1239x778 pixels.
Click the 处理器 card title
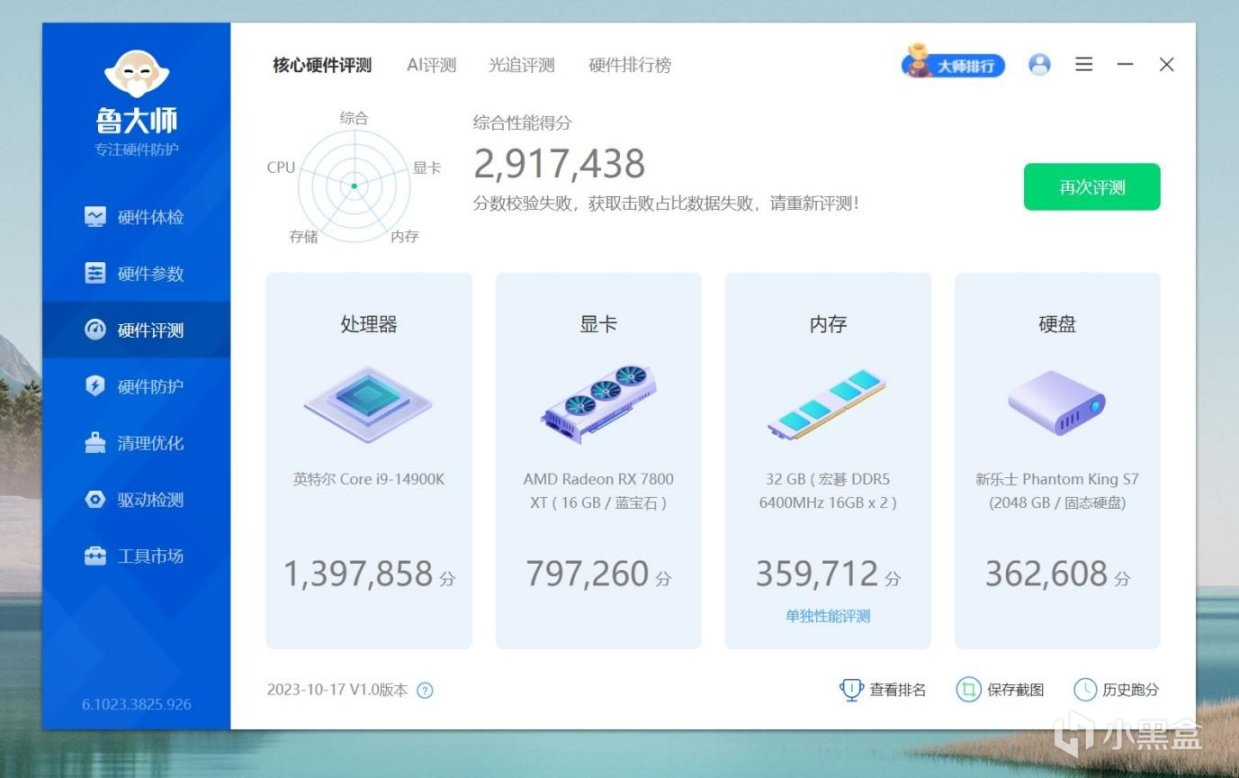coord(368,324)
